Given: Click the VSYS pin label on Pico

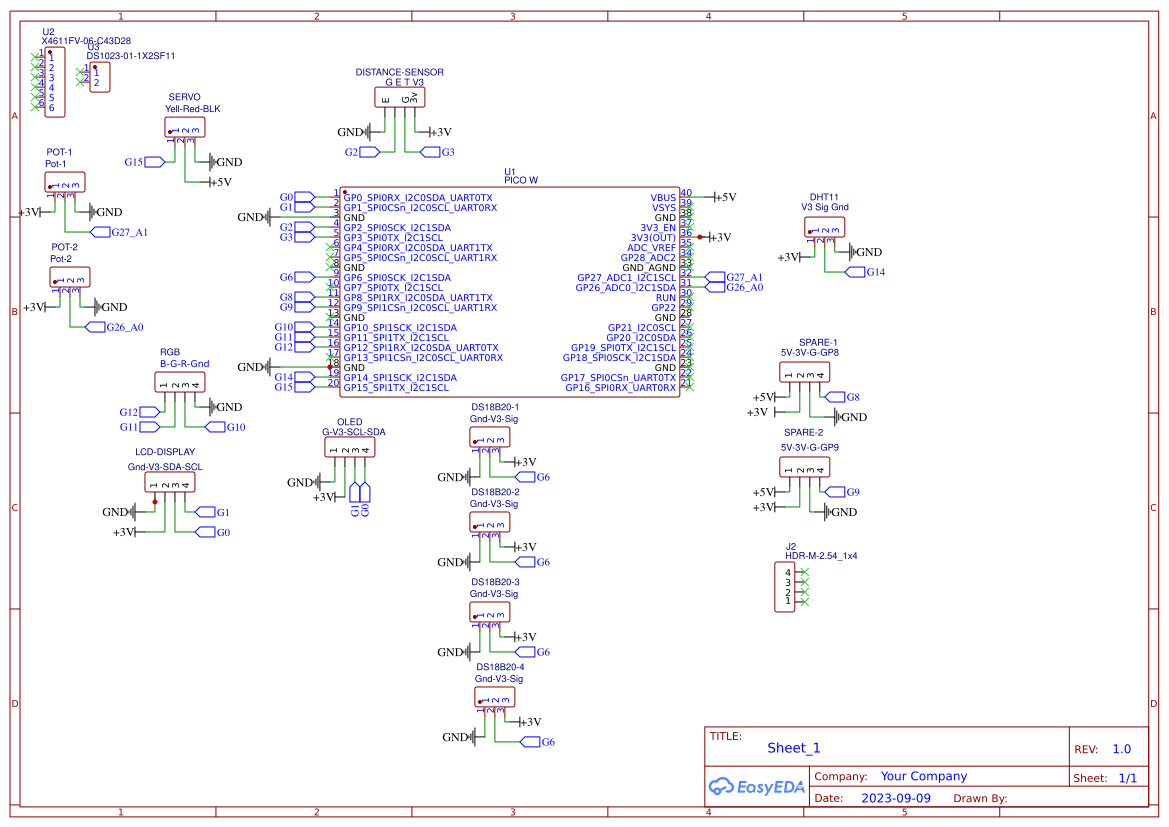Looking at the screenshot, I should click(664, 208).
